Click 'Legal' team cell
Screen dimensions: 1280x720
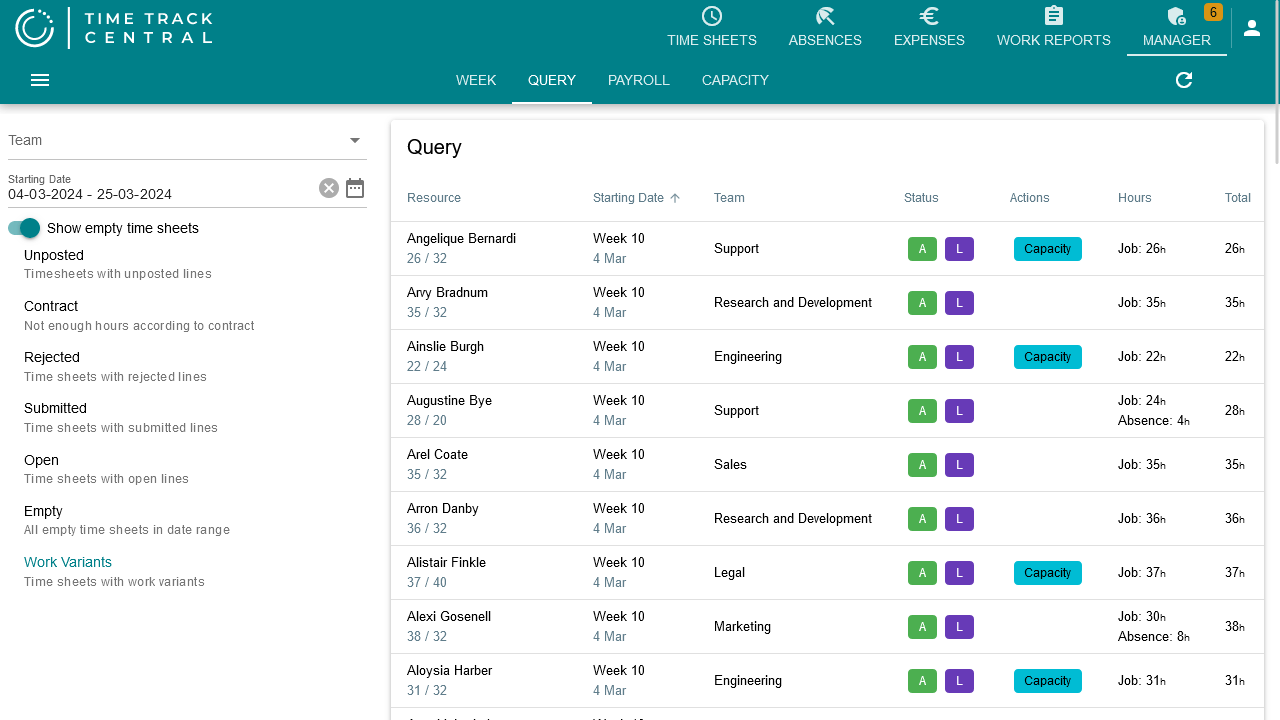729,573
